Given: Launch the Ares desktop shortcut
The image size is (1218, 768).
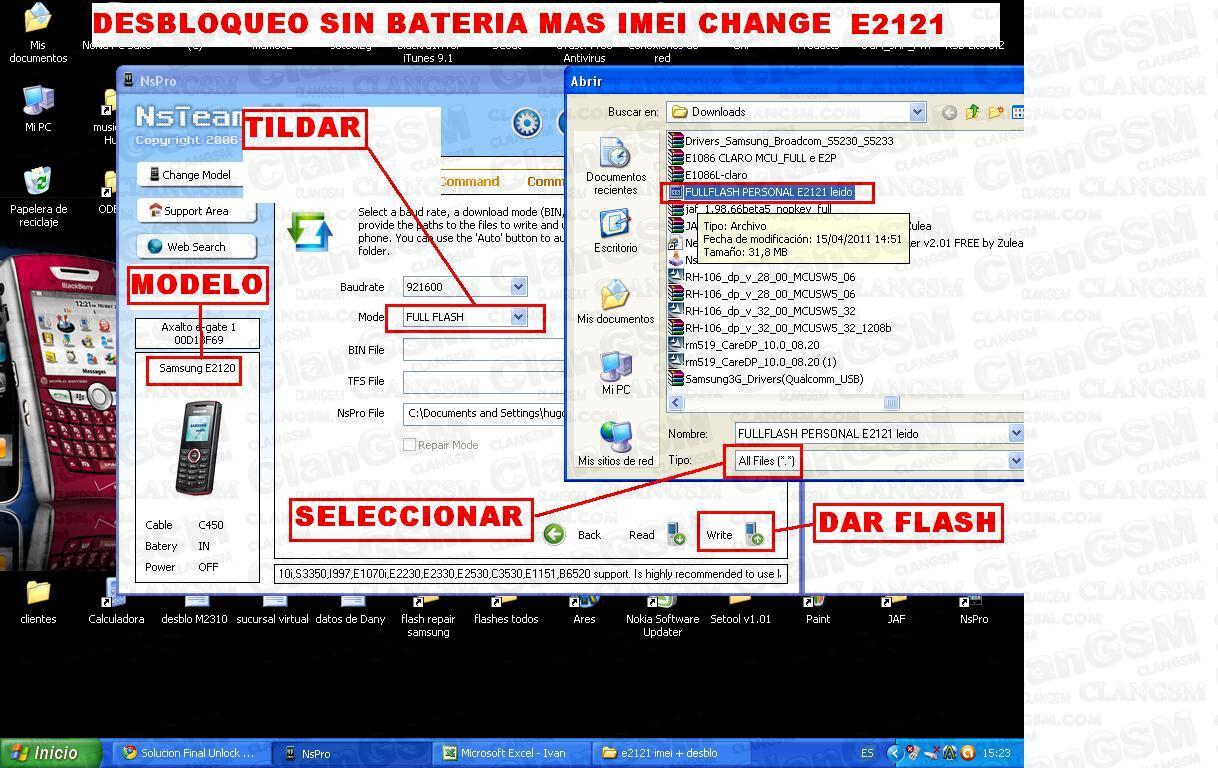Looking at the screenshot, I should pos(584,610).
